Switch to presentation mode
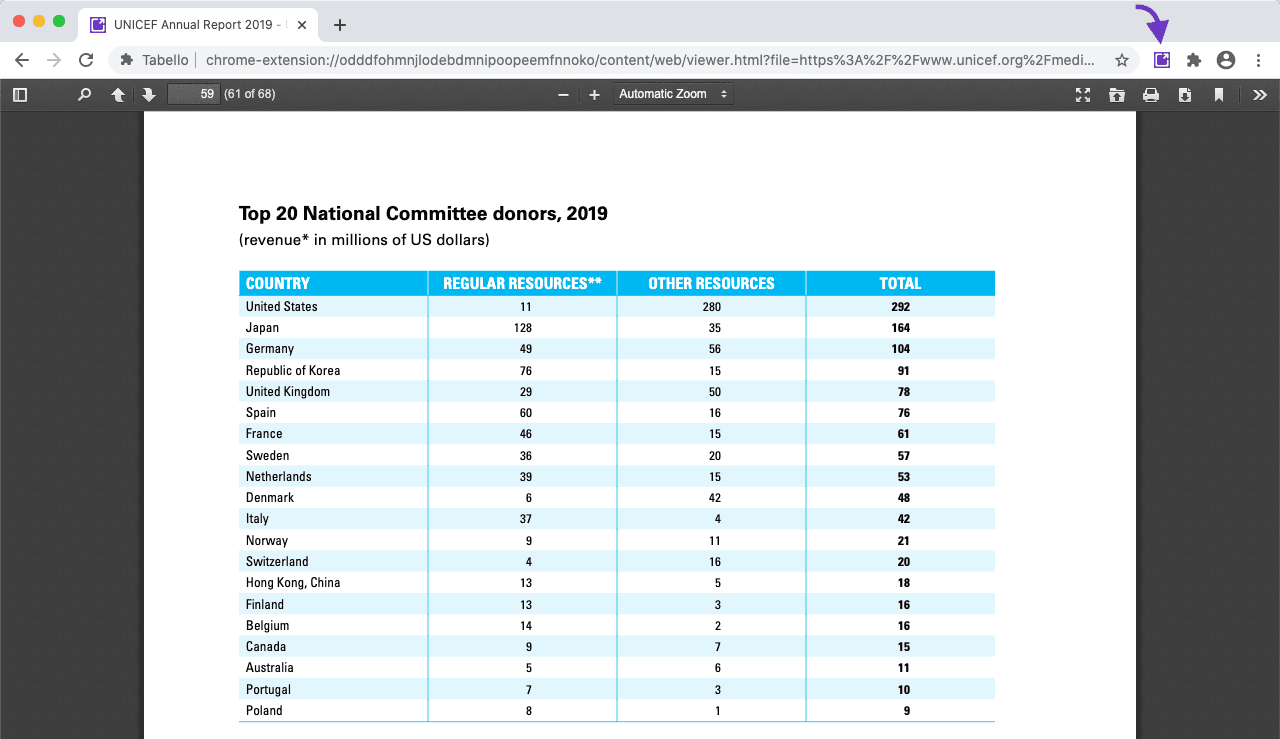Image resolution: width=1280 pixels, height=739 pixels. pos(1083,94)
